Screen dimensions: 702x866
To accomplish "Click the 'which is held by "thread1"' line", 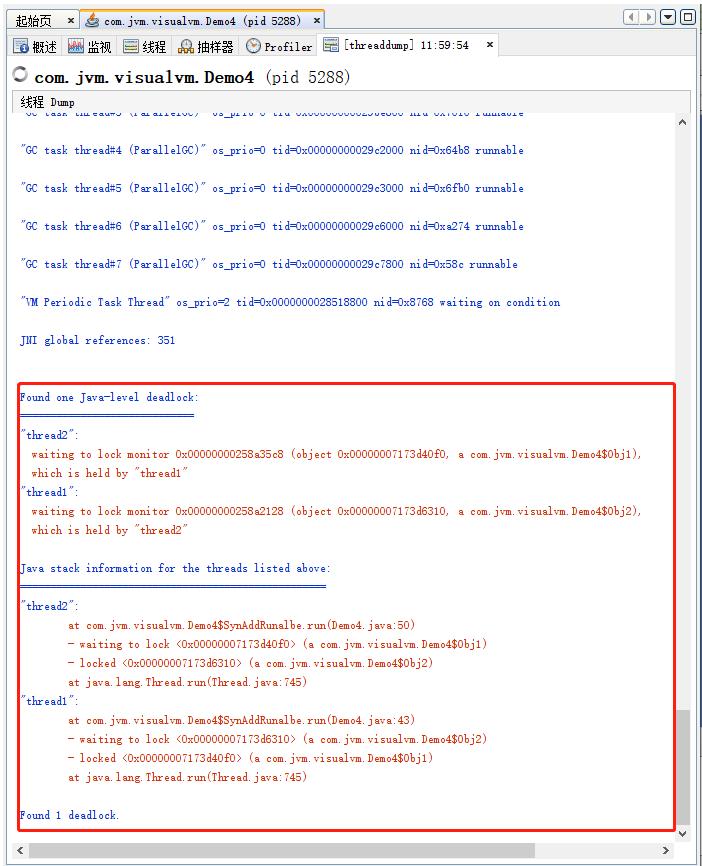I will (109, 473).
